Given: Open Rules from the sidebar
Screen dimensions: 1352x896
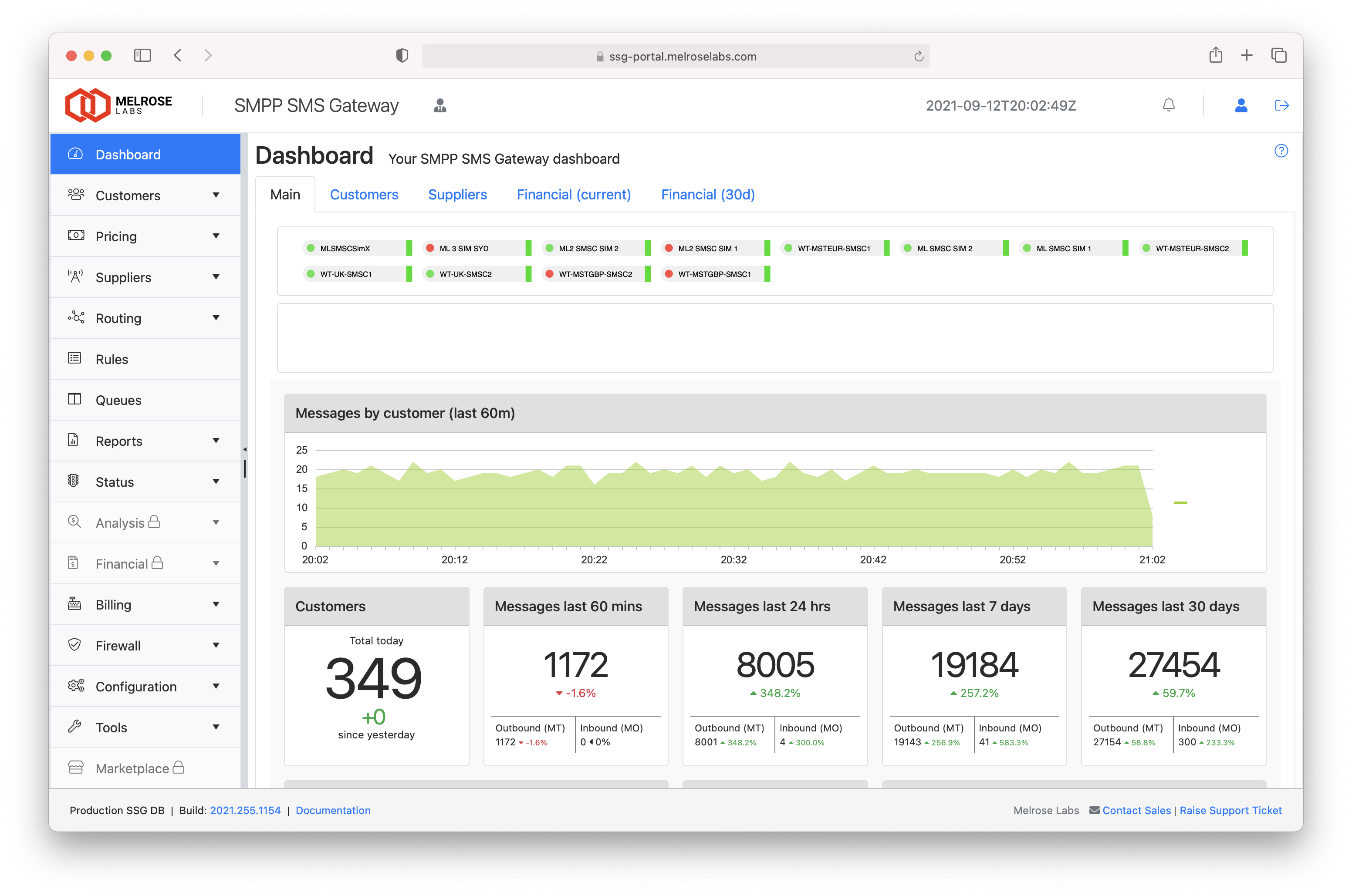Looking at the screenshot, I should (112, 359).
